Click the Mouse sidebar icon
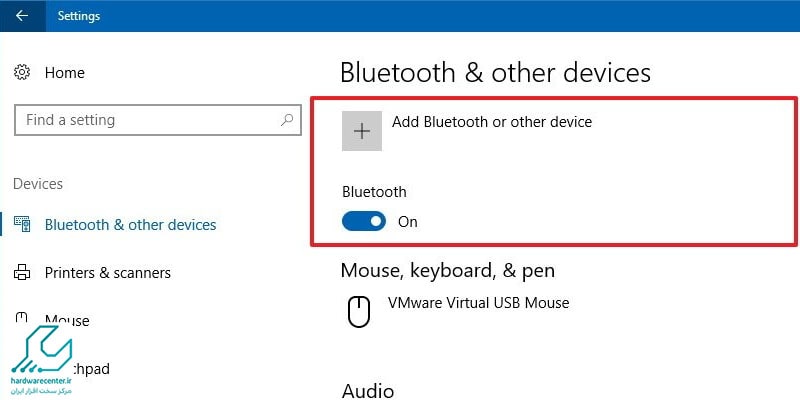Image resolution: width=800 pixels, height=400 pixels. tap(21, 318)
